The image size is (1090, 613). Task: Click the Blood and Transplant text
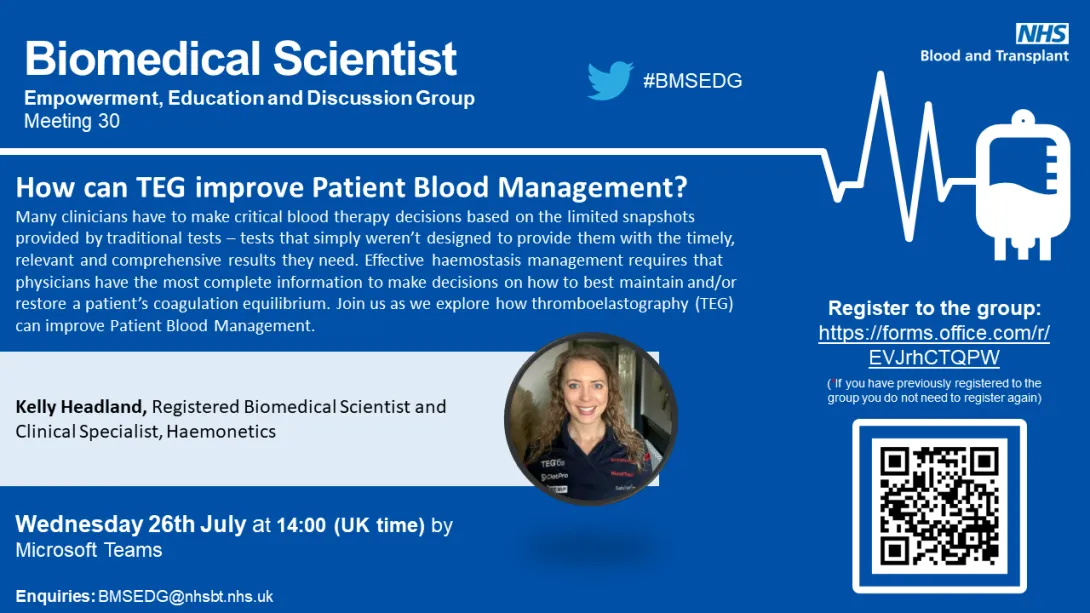(x=994, y=56)
